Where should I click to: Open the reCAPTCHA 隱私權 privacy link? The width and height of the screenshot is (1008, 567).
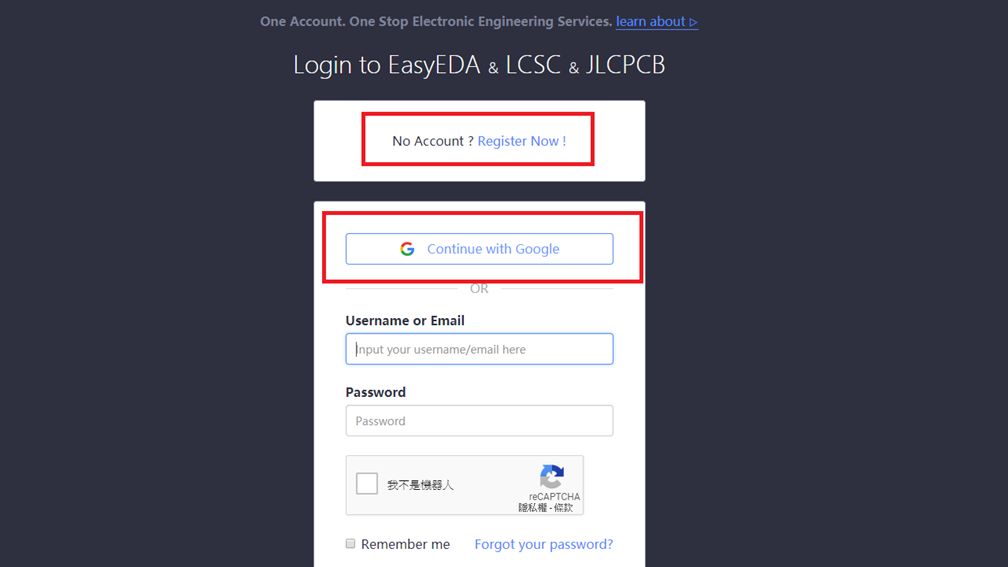coord(534,508)
